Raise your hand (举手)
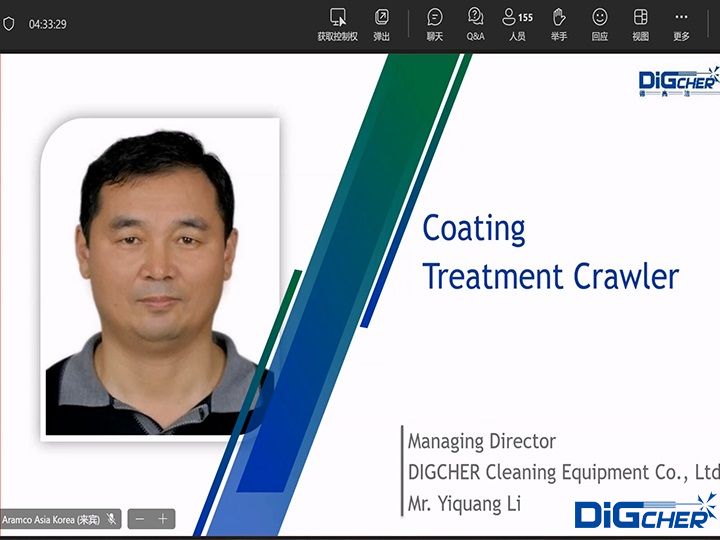Viewport: 720px width, 540px height. [x=559, y=24]
